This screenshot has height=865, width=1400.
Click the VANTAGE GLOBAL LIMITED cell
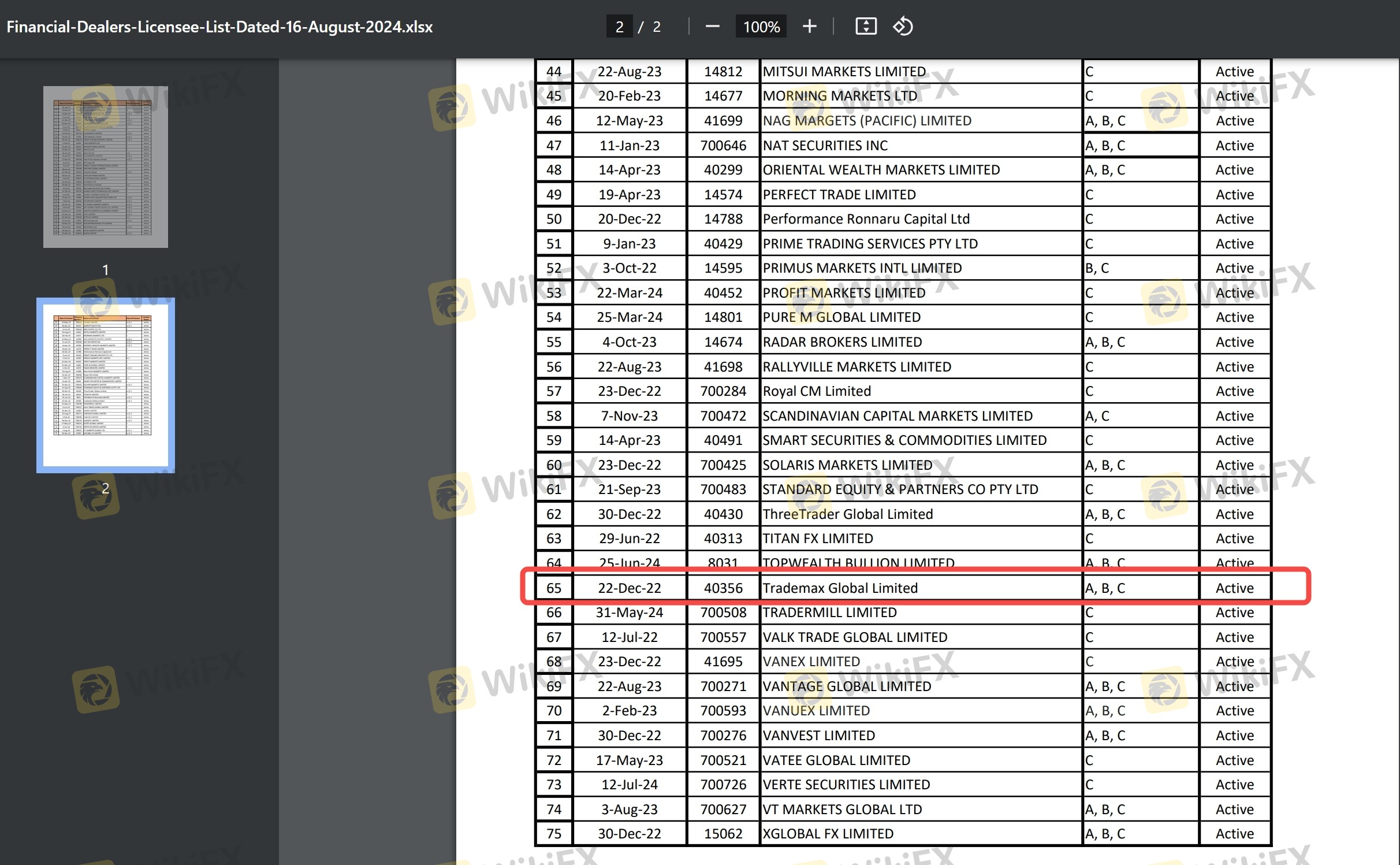pyautogui.click(x=846, y=686)
